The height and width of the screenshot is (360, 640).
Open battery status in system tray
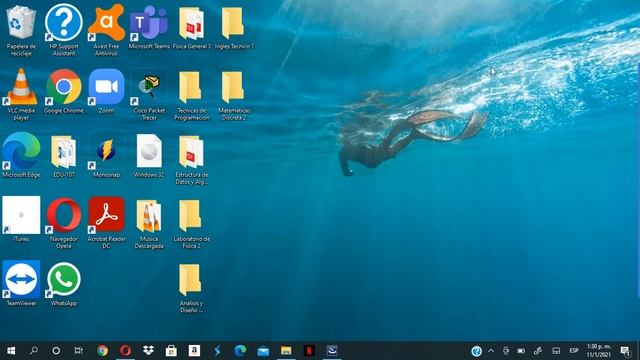tap(521, 351)
